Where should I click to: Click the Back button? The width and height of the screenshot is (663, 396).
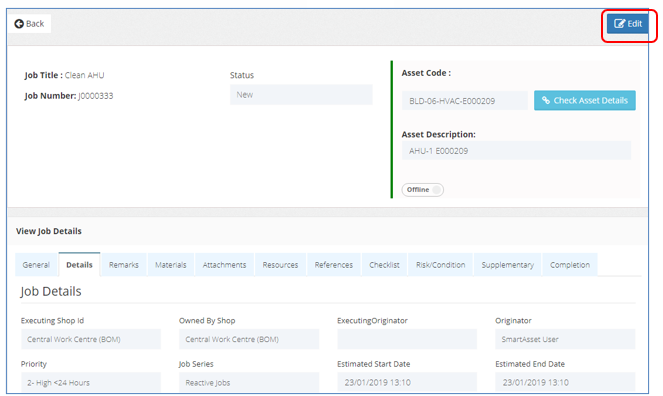(29, 24)
